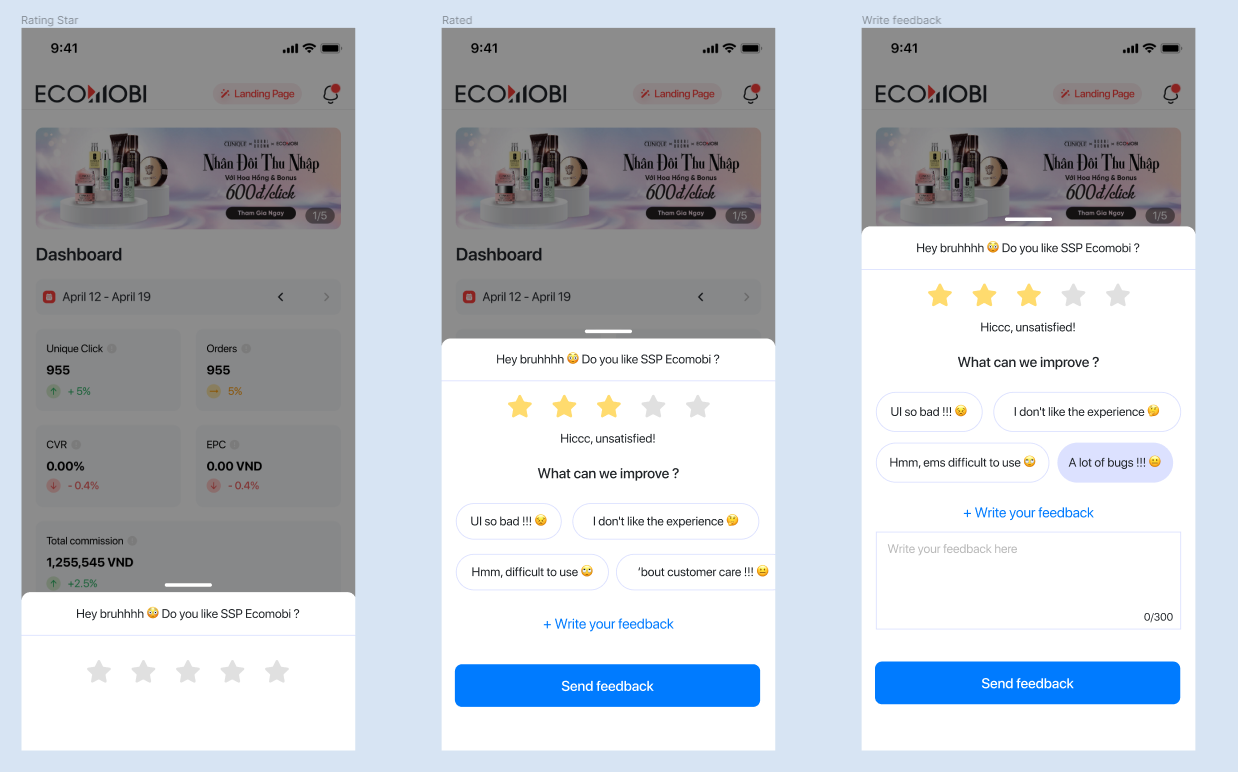The height and width of the screenshot is (772, 1238).
Task: Click the previous date arrow in Rated screen
Action: coord(701,297)
